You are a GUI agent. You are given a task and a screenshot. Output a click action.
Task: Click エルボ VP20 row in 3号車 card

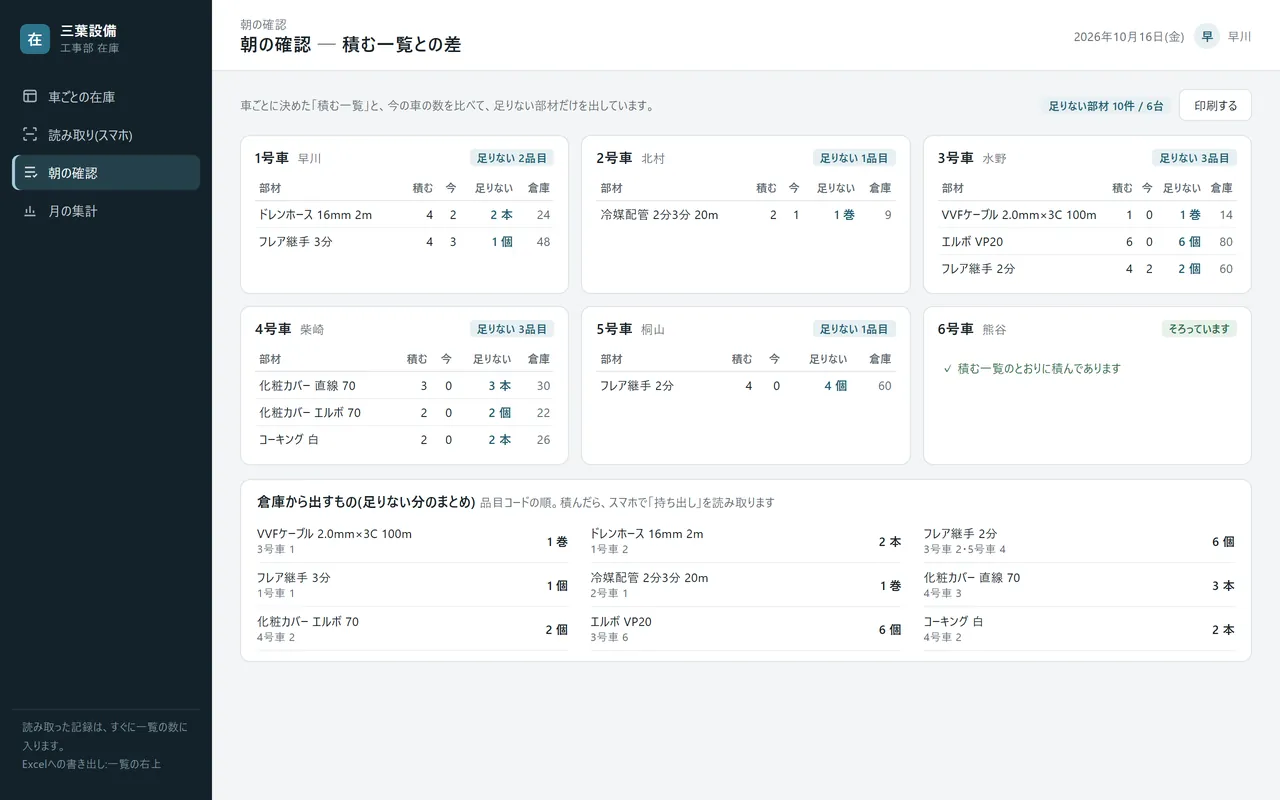point(1087,242)
